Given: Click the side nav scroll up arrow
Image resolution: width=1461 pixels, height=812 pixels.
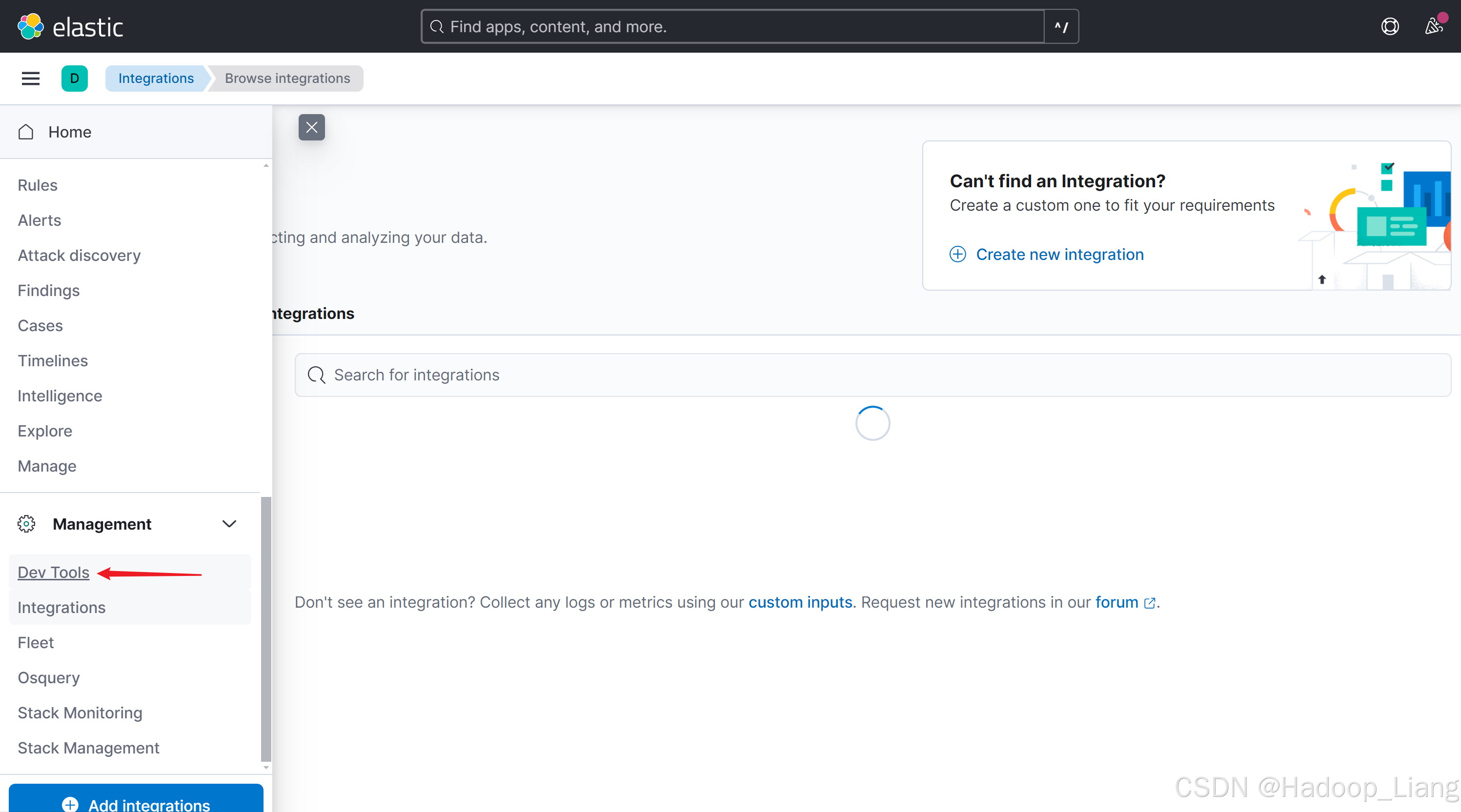Looking at the screenshot, I should 265,165.
